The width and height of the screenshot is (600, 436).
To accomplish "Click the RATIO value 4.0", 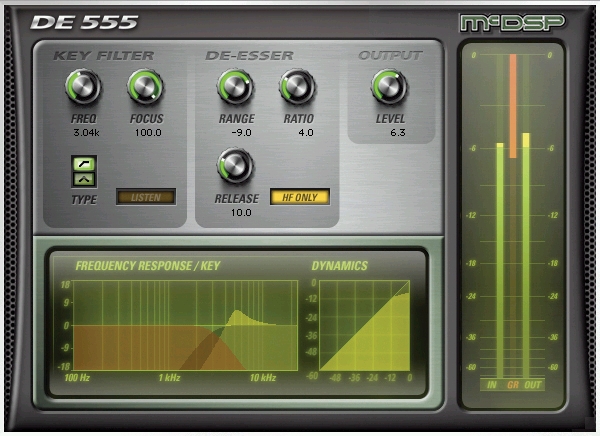I will pyautogui.click(x=306, y=133).
